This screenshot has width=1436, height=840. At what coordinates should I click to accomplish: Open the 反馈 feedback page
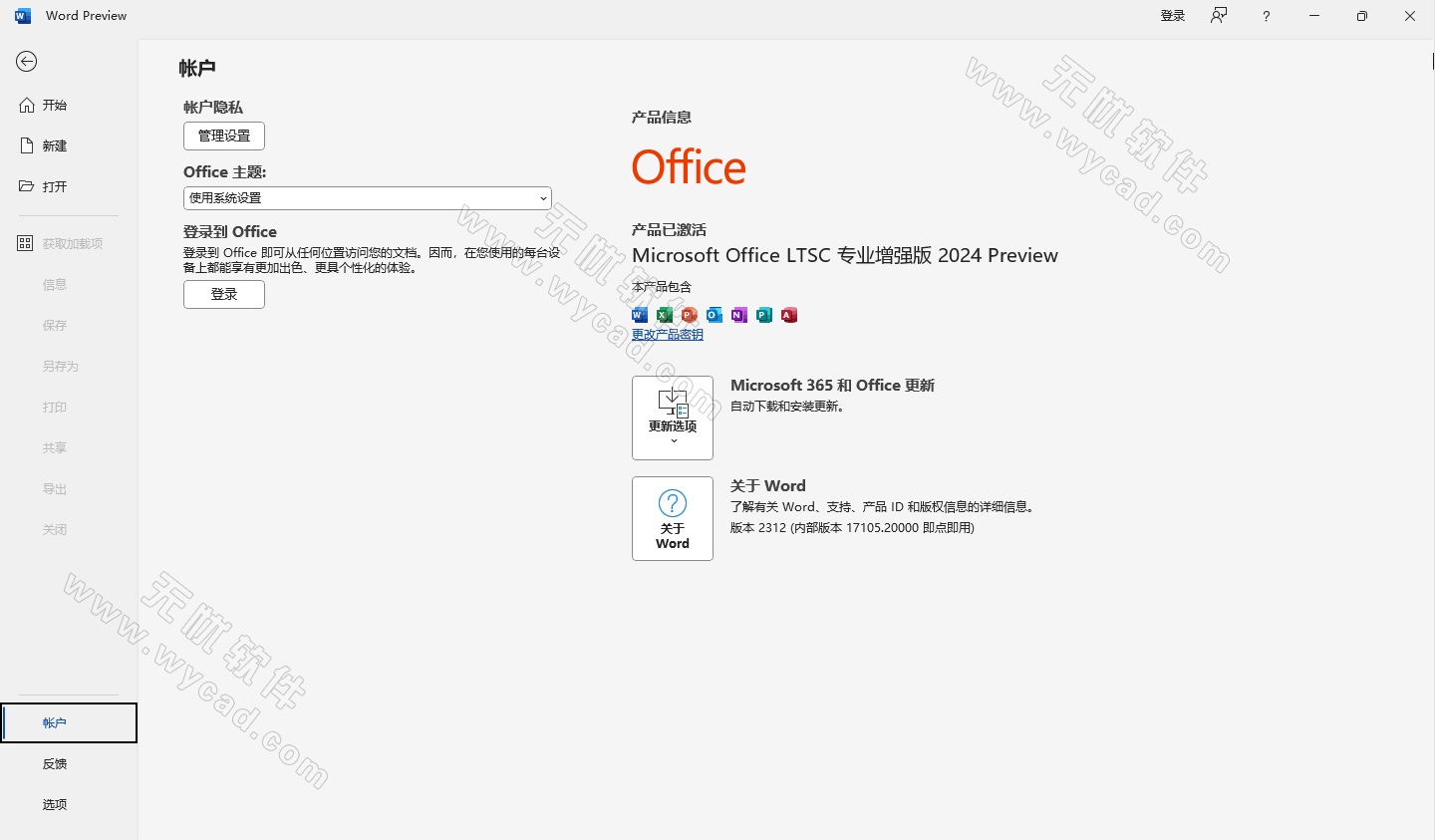tap(69, 763)
